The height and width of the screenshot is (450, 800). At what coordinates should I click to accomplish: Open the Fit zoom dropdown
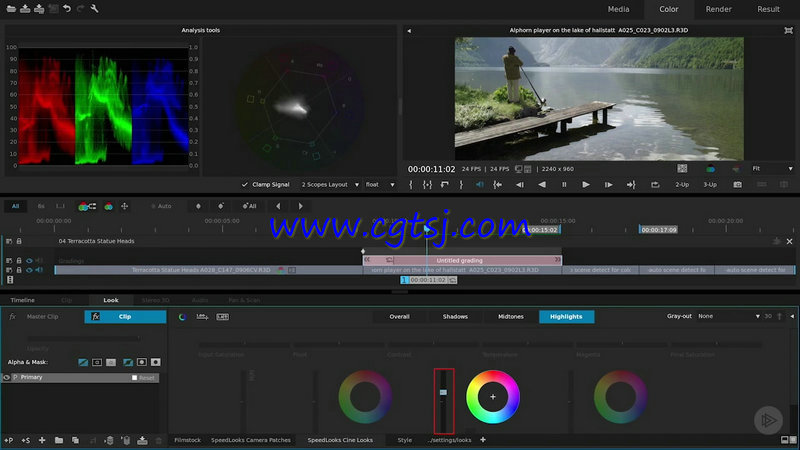tap(772, 169)
